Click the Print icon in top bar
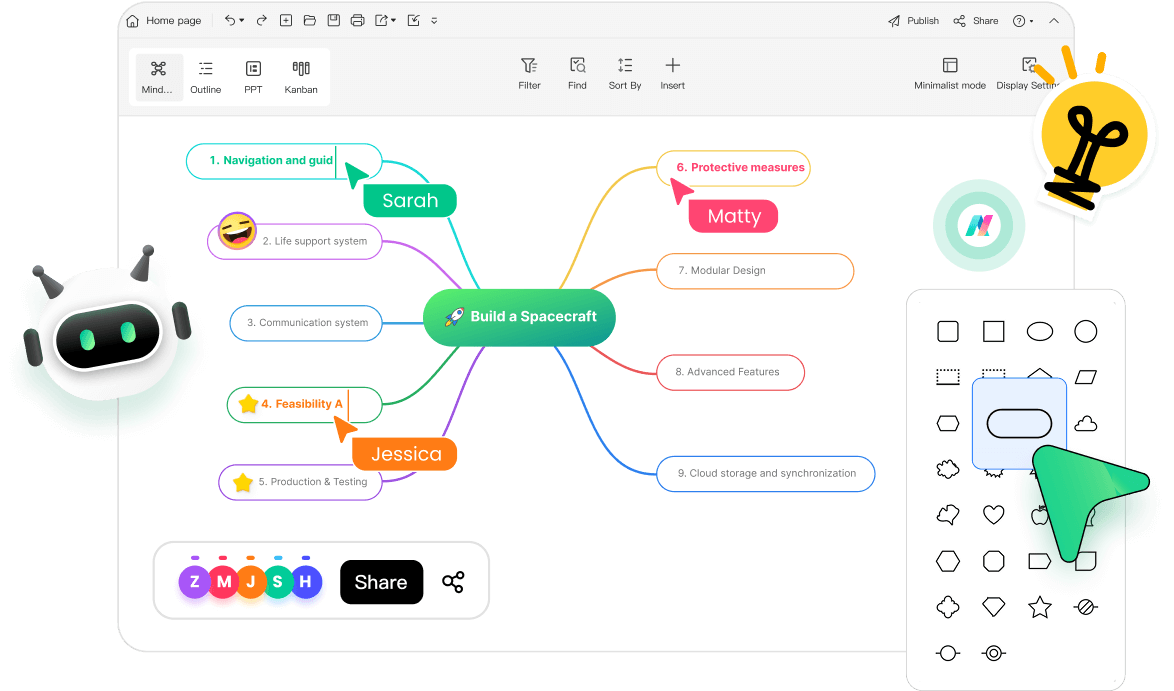This screenshot has height=691, width=1174. tap(357, 20)
